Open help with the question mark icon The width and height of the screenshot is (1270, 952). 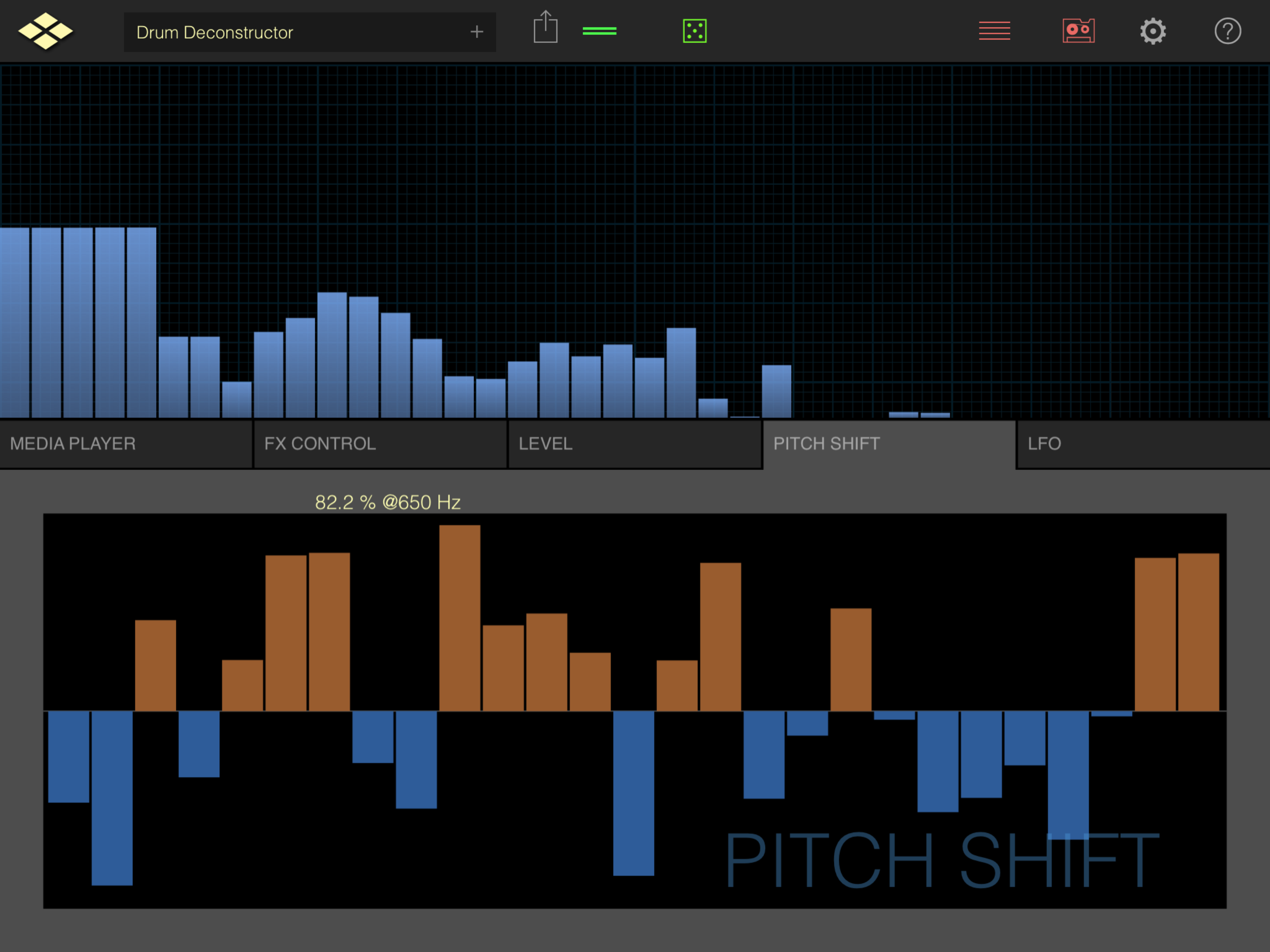tap(1227, 31)
